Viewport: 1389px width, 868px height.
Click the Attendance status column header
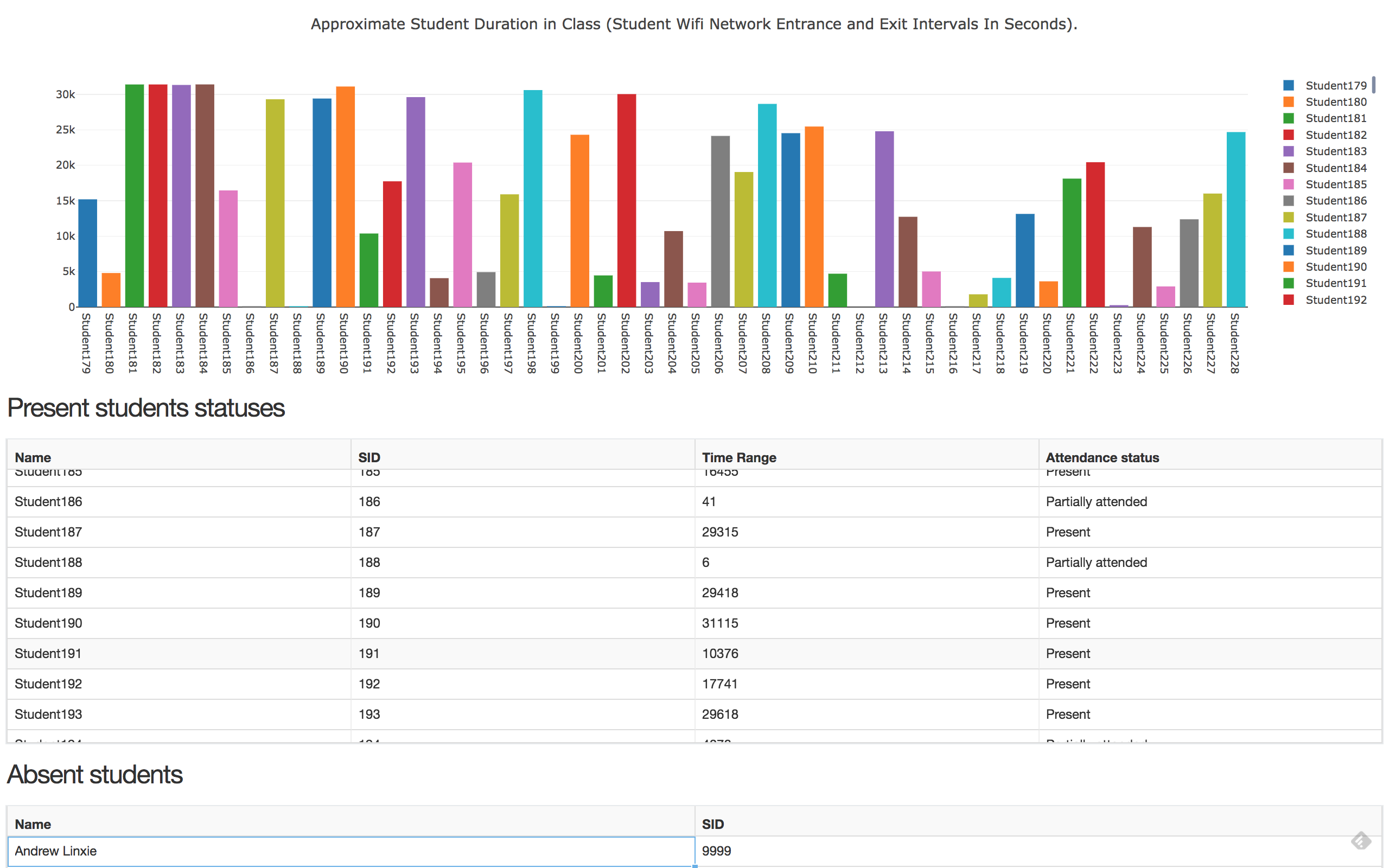coord(1102,457)
